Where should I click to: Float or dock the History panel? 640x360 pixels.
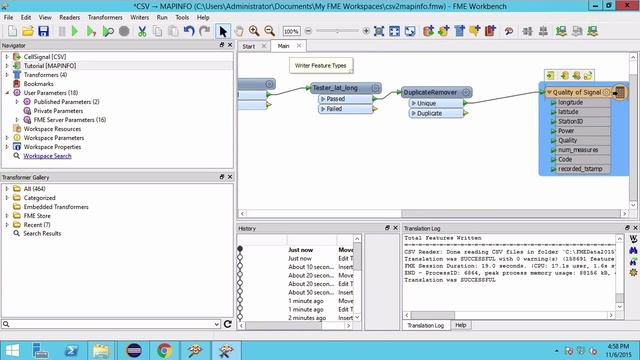(x=387, y=228)
